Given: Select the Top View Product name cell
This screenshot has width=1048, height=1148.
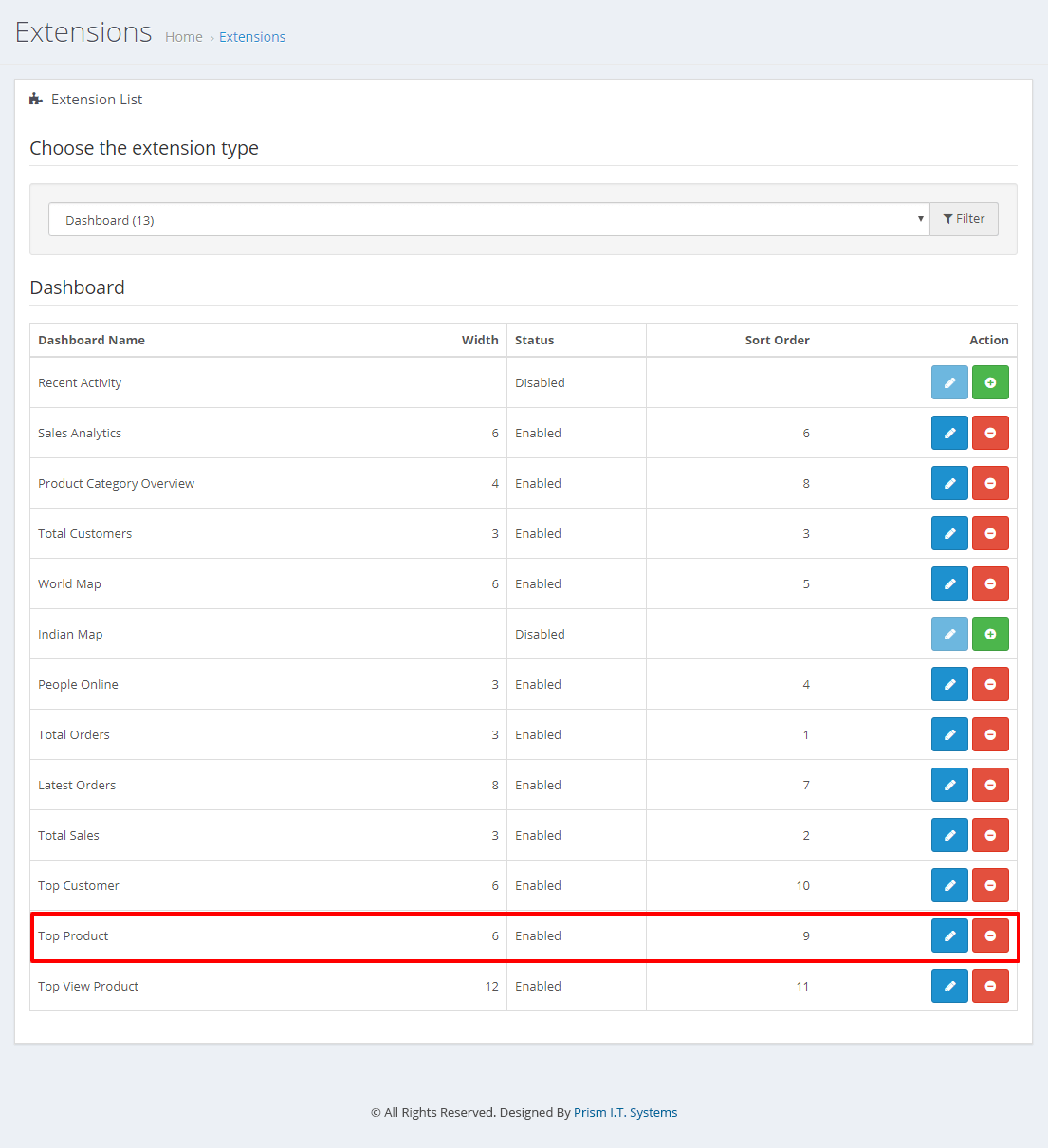Looking at the screenshot, I should (212, 986).
